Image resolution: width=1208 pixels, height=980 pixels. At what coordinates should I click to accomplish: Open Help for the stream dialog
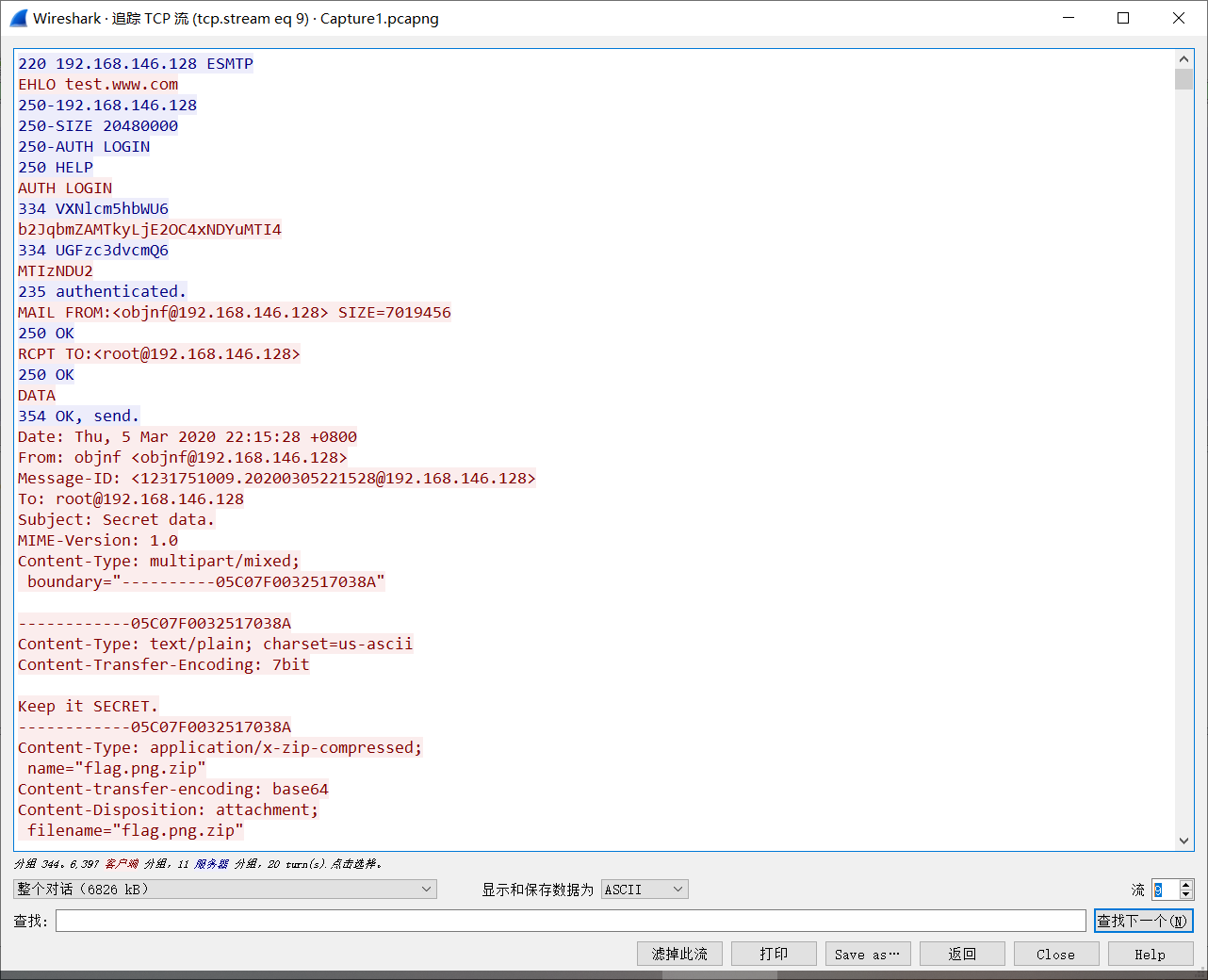pos(1150,954)
